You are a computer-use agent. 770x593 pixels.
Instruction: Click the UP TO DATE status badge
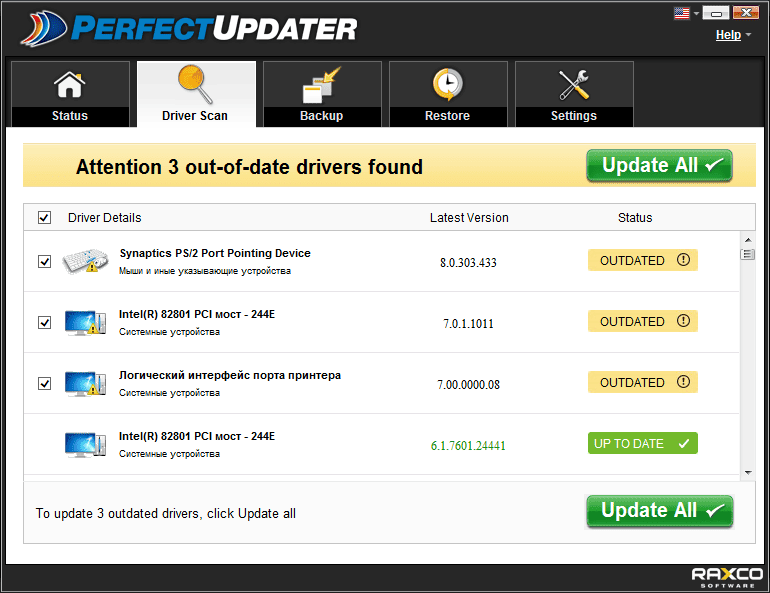[643, 443]
